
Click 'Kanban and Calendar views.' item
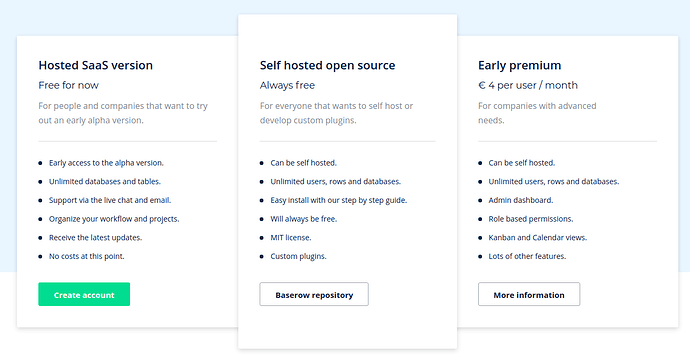pyautogui.click(x=538, y=238)
